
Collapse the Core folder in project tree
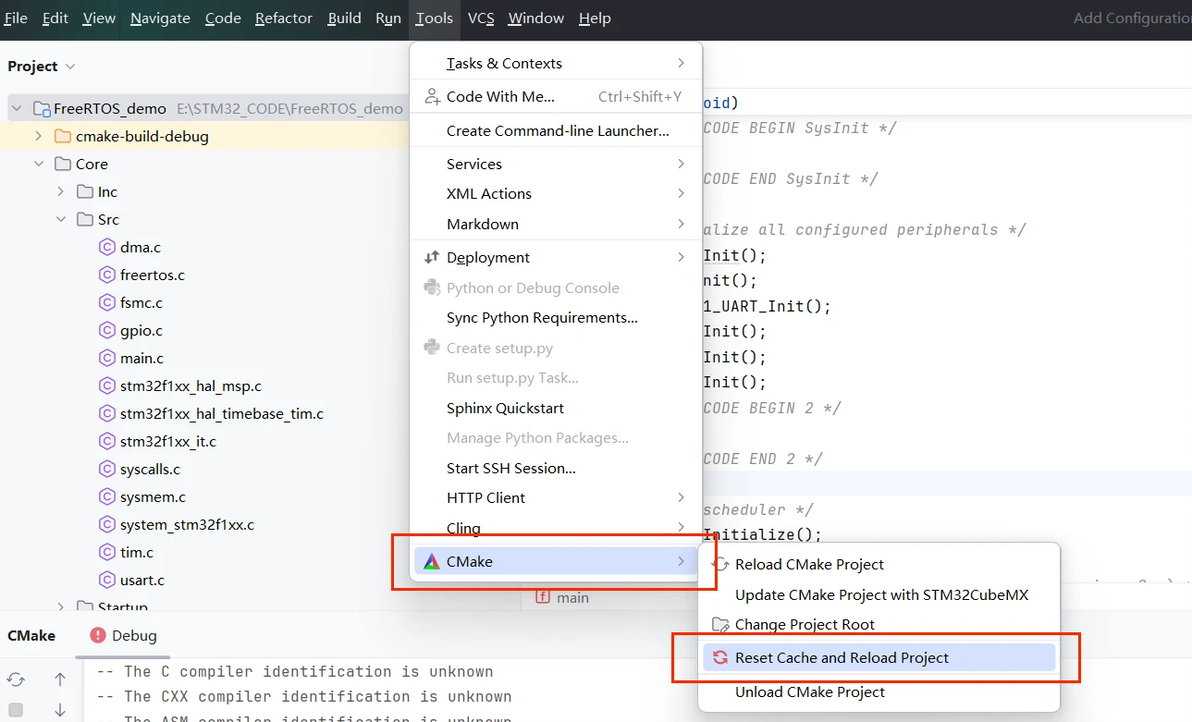coord(39,164)
